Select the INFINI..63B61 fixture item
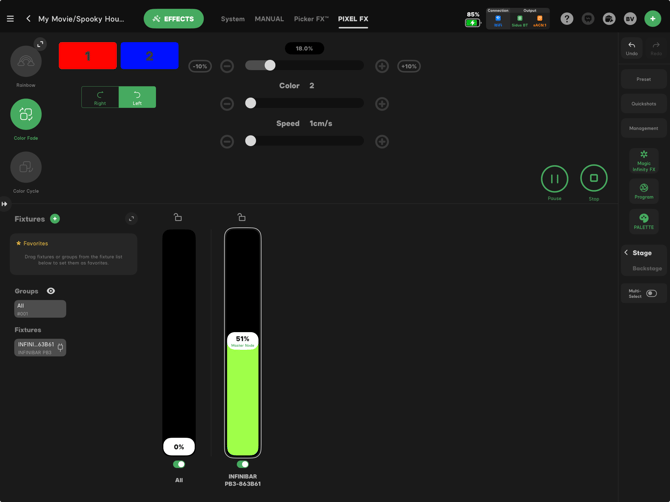670x502 pixels. pyautogui.click(x=40, y=348)
